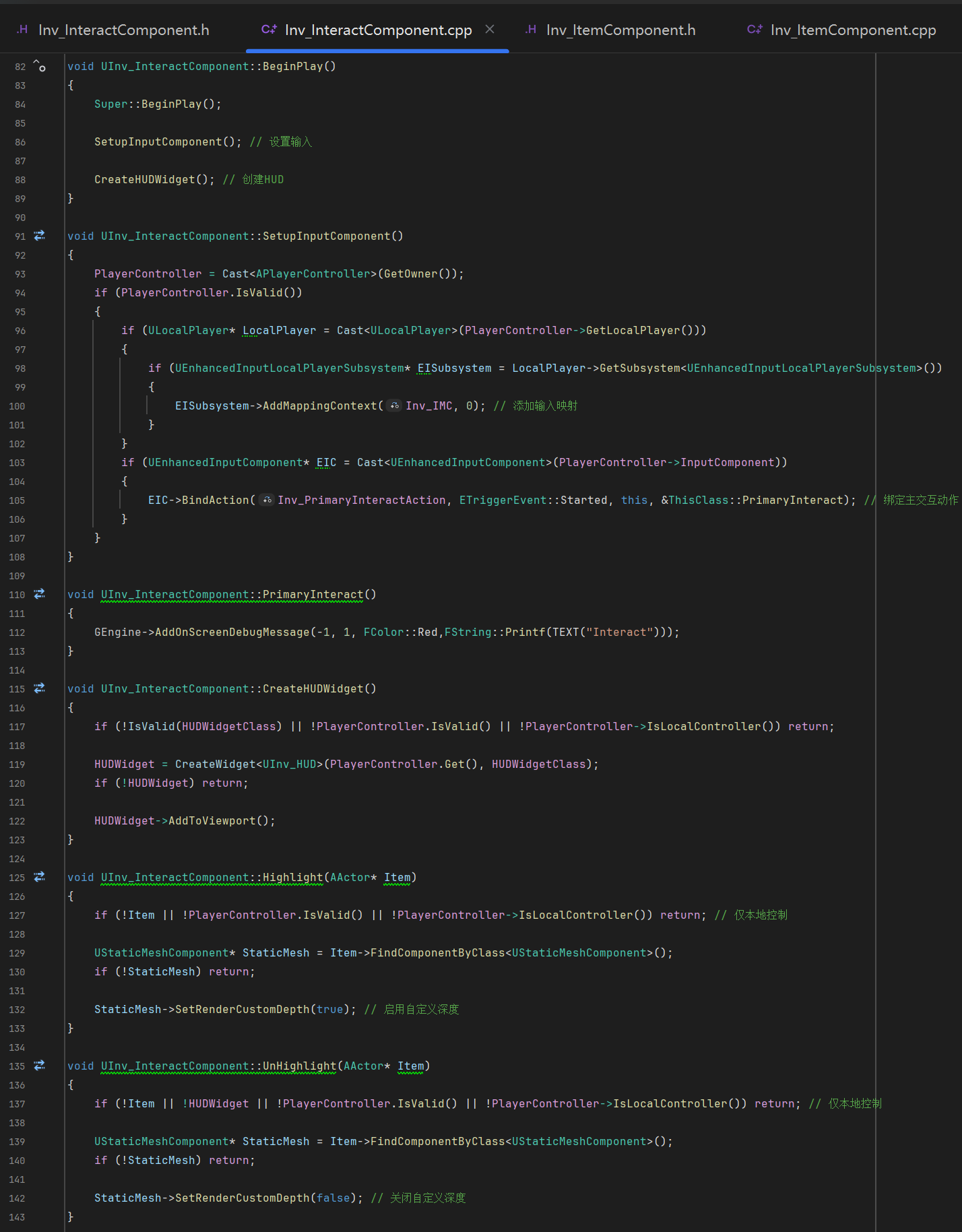This screenshot has width=962, height=1232.
Task: Click the gutter marker icon next to PrimaryInteract definition
Action: coord(40,594)
